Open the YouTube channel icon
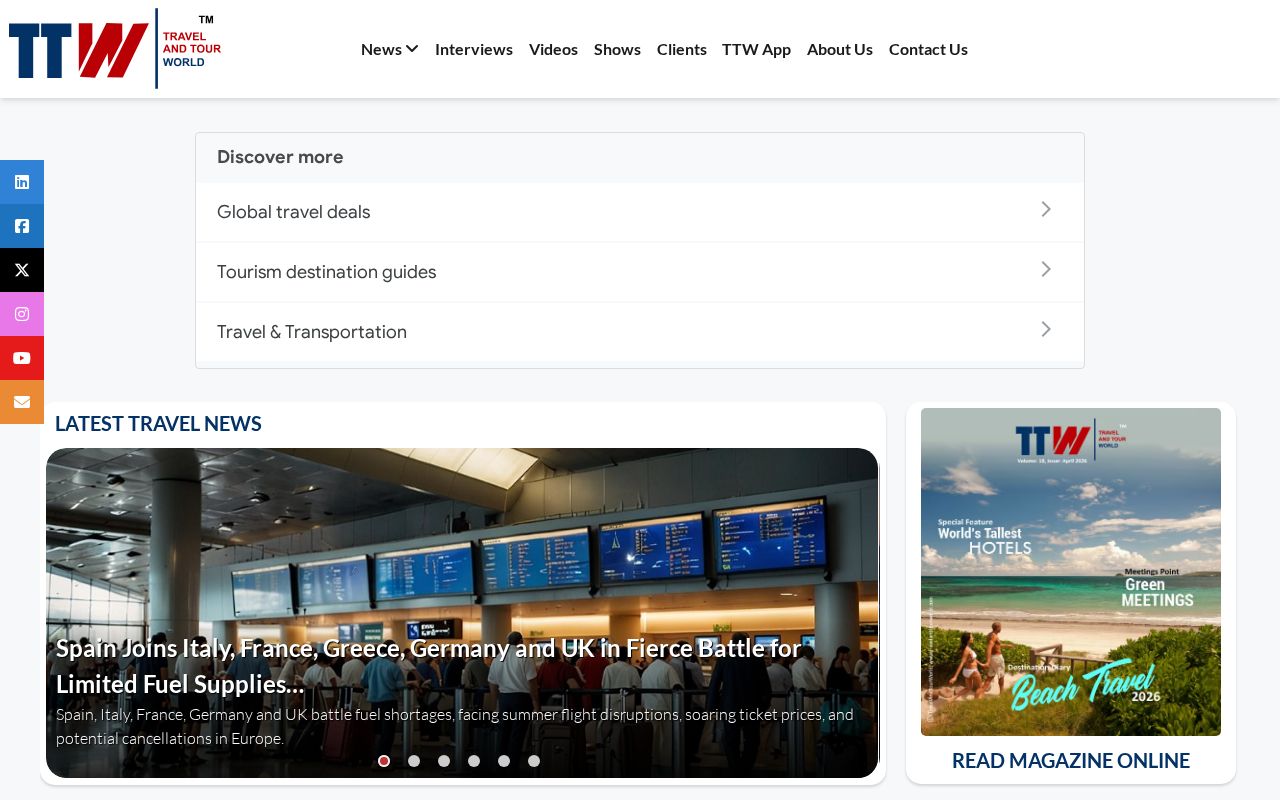 [x=22, y=358]
